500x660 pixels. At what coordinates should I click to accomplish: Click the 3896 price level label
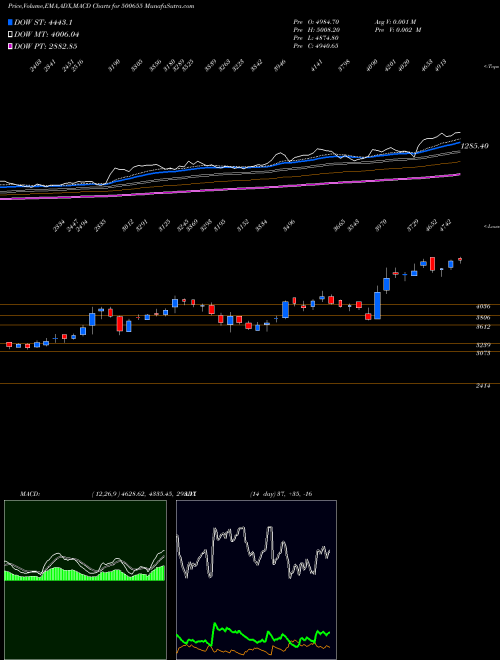[483, 317]
